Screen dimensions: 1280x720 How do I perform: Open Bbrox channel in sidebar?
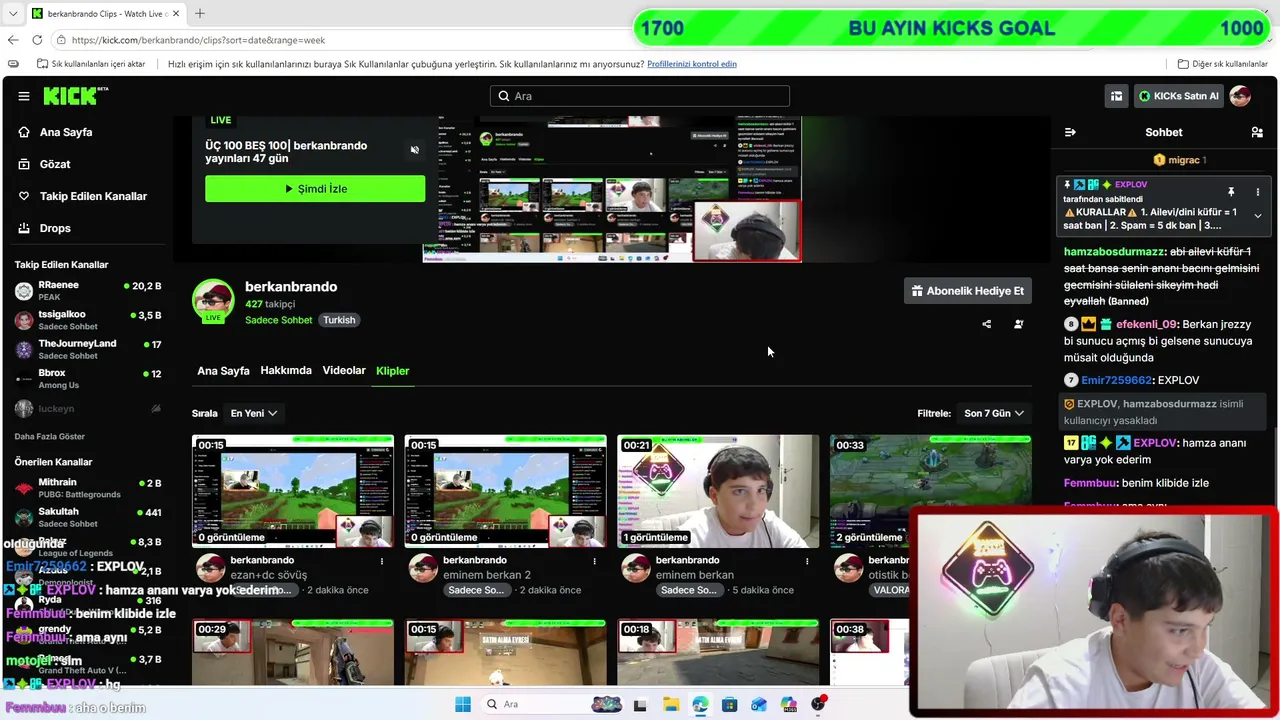pyautogui.click(x=88, y=379)
